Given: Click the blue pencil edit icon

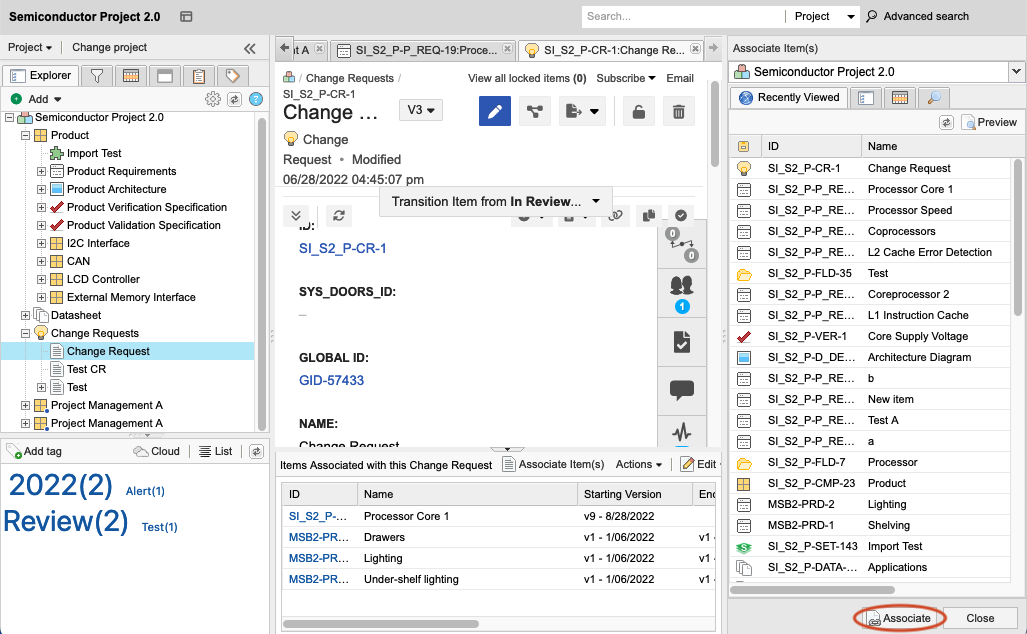Looking at the screenshot, I should coord(494,111).
